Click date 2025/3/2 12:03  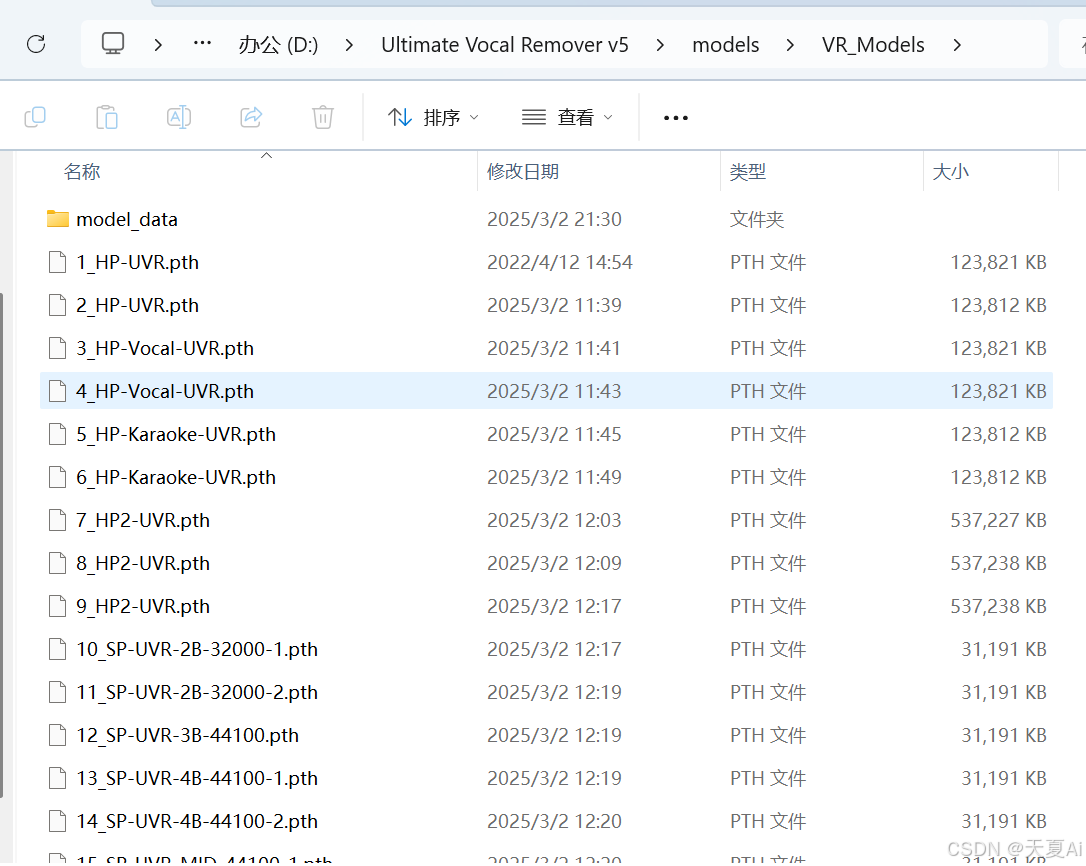point(554,520)
